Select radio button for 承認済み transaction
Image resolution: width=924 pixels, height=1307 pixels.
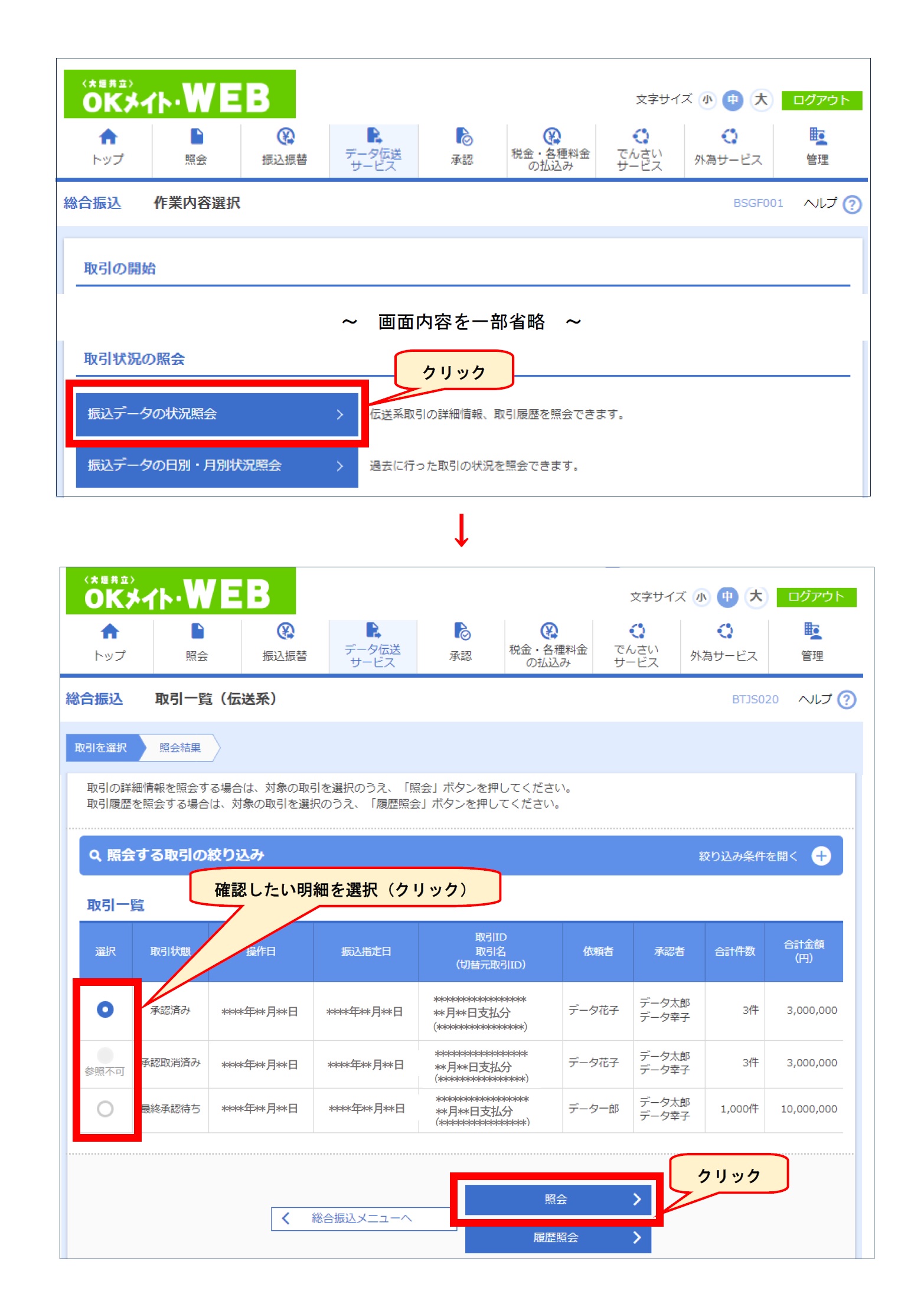(x=105, y=1009)
